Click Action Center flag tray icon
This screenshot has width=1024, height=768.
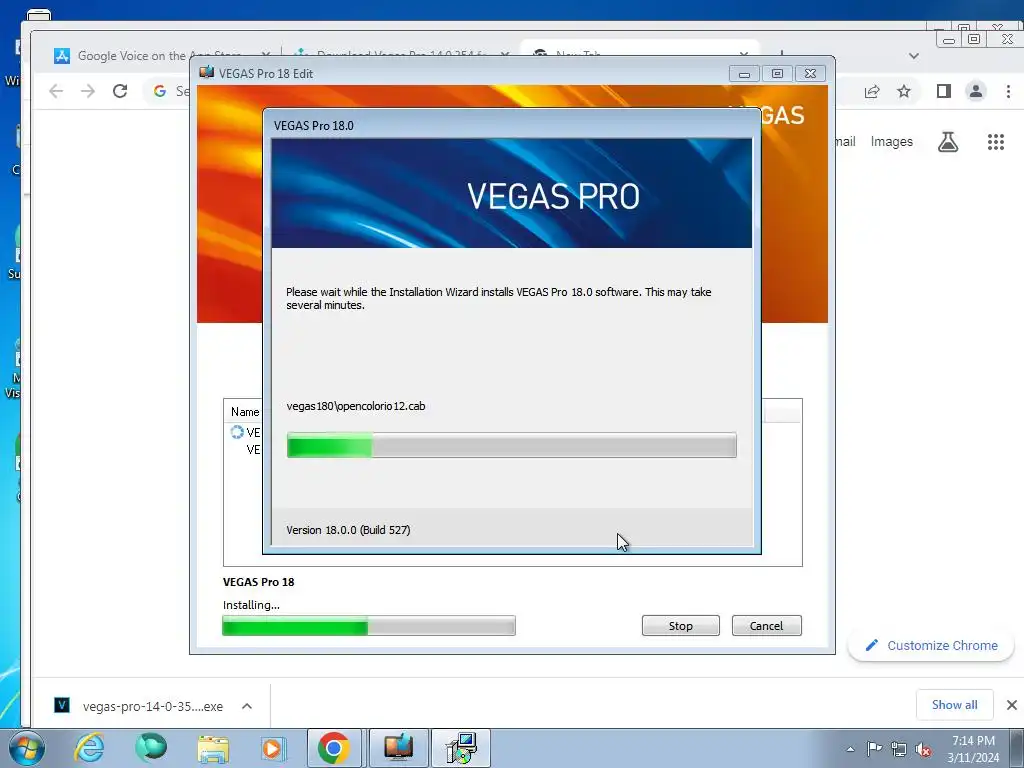(x=874, y=749)
